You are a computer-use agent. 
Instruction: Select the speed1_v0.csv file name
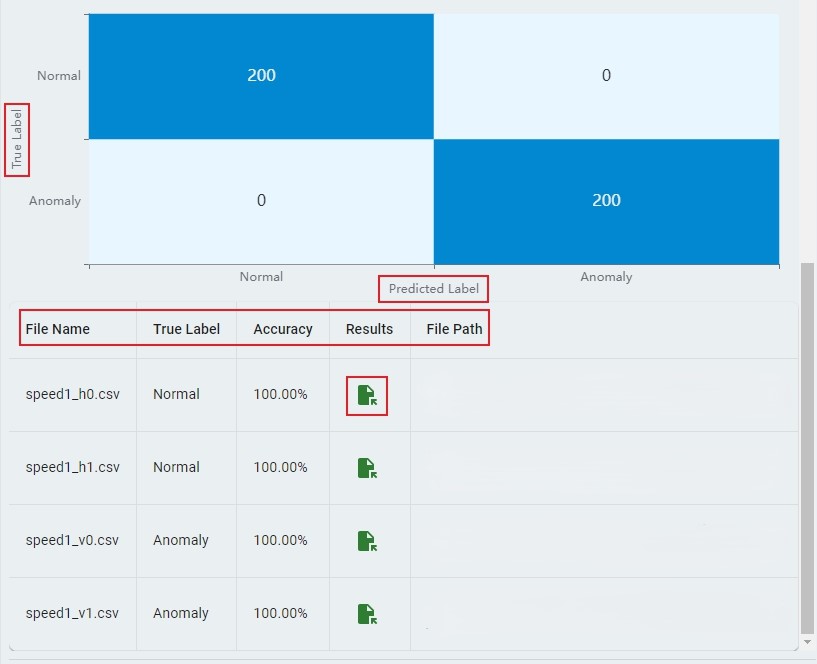[72, 541]
